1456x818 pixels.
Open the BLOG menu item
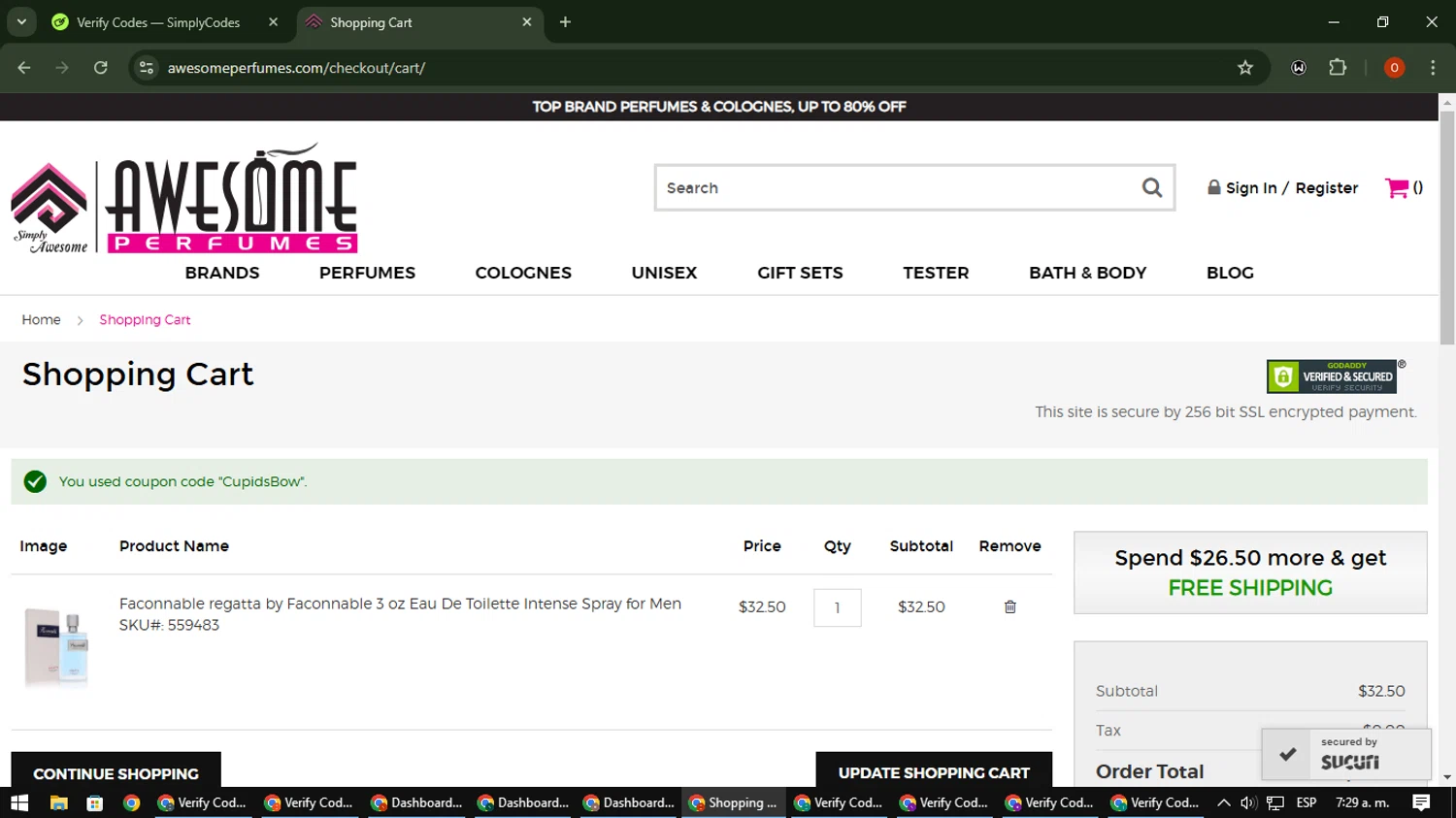[1230, 273]
